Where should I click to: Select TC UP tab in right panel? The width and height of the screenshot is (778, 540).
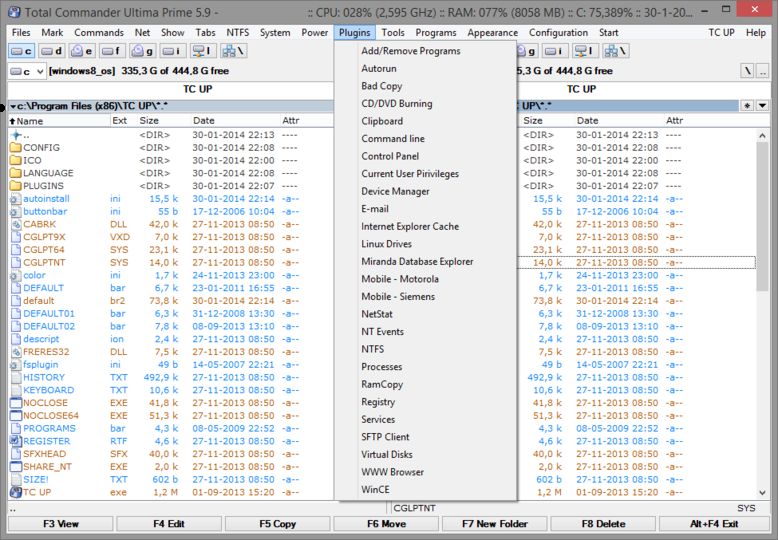582,89
